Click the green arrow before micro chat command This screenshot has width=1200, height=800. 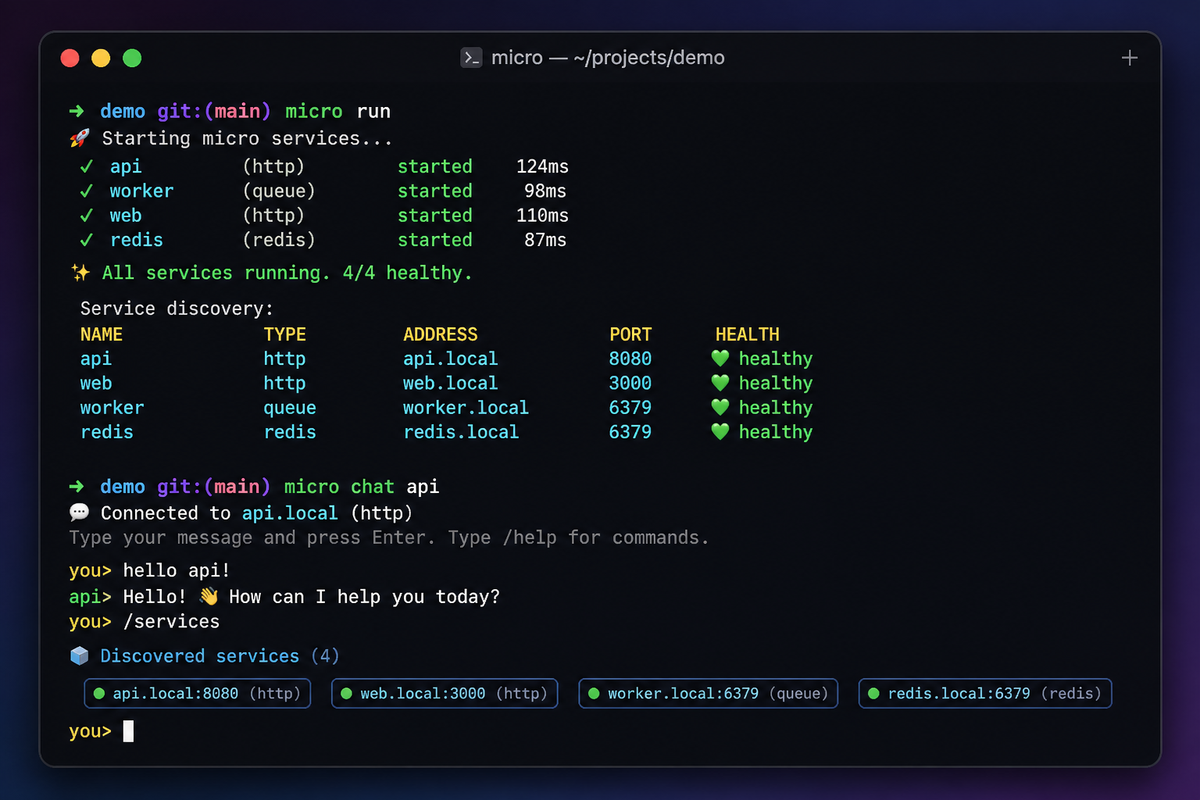click(x=77, y=487)
